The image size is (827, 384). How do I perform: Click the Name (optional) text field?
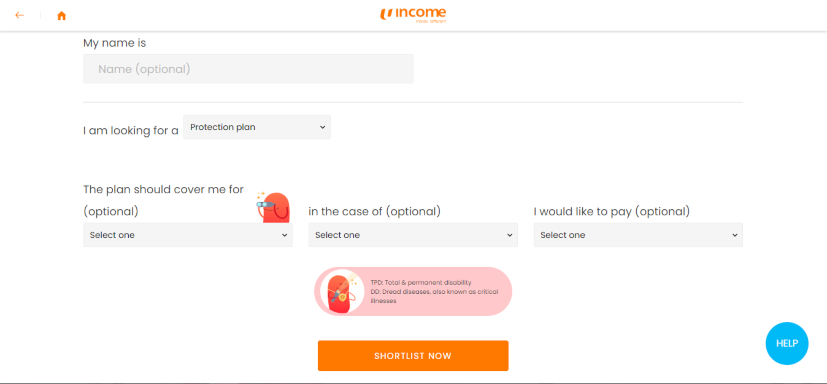[248, 69]
